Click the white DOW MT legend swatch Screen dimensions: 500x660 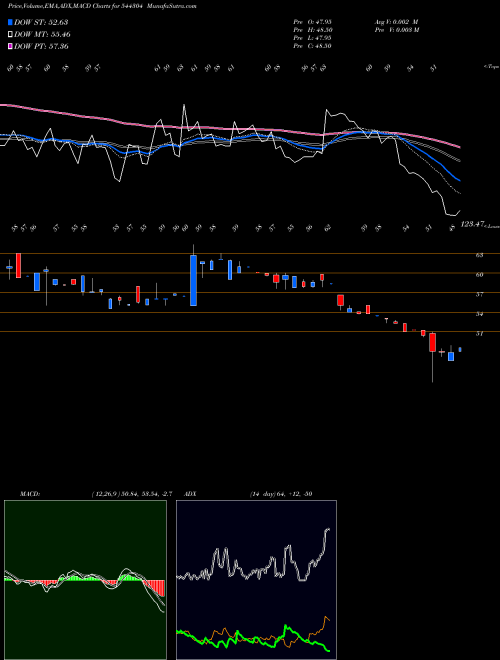(x=11, y=35)
